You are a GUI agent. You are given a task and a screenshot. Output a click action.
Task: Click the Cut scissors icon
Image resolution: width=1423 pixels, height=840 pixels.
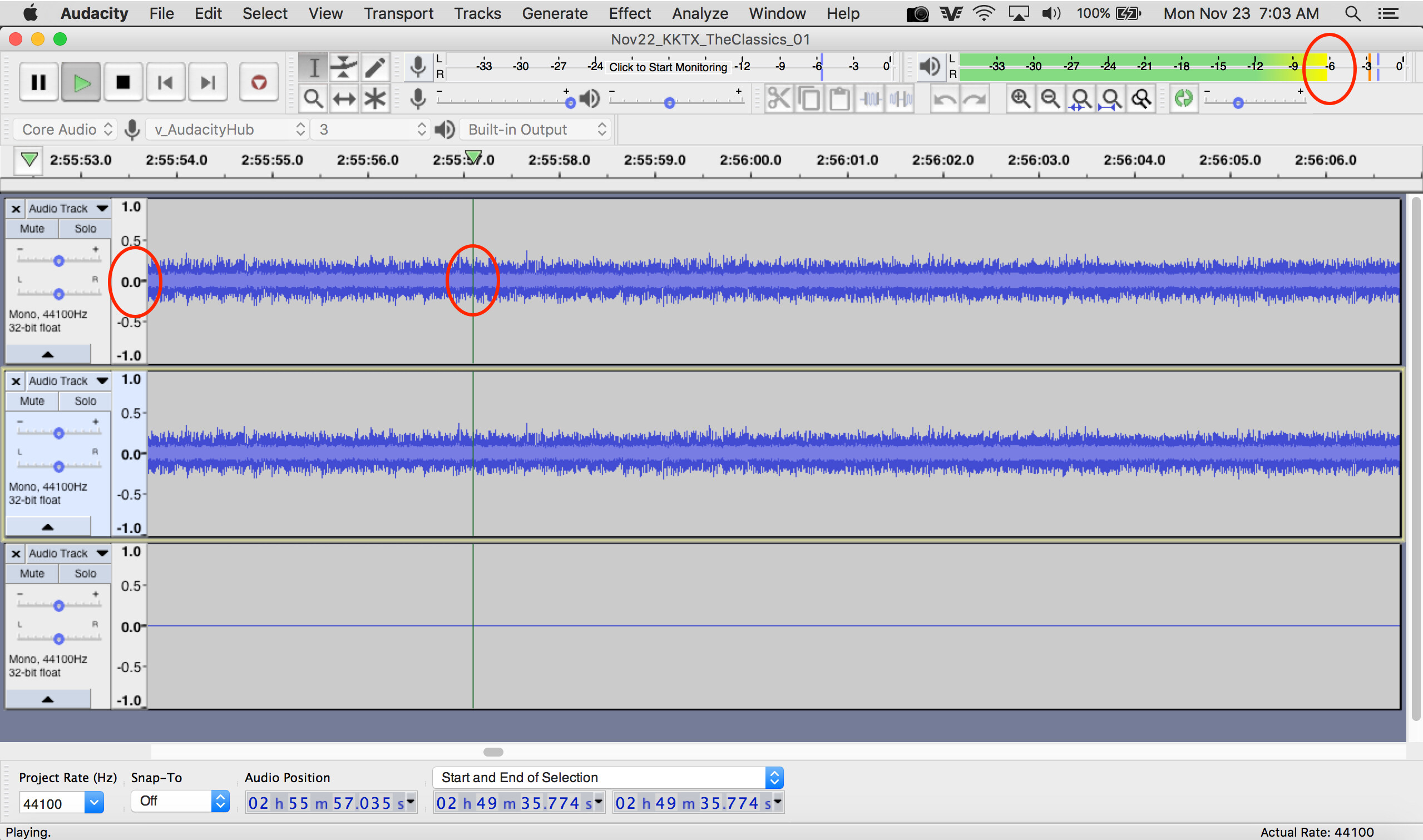click(779, 99)
